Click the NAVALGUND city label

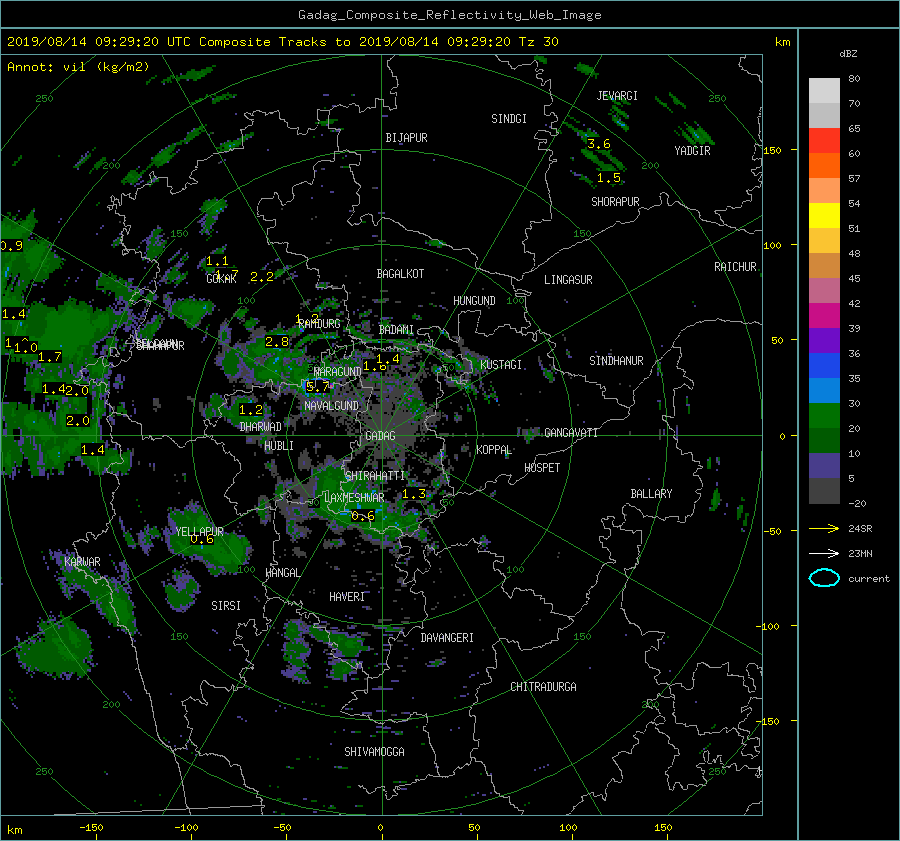[331, 406]
